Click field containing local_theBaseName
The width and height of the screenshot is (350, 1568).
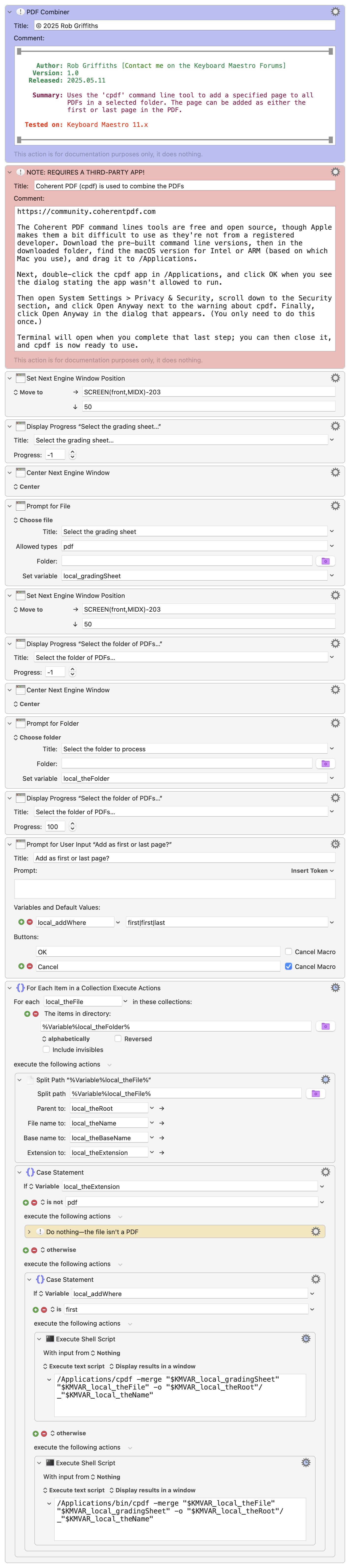(x=109, y=1138)
